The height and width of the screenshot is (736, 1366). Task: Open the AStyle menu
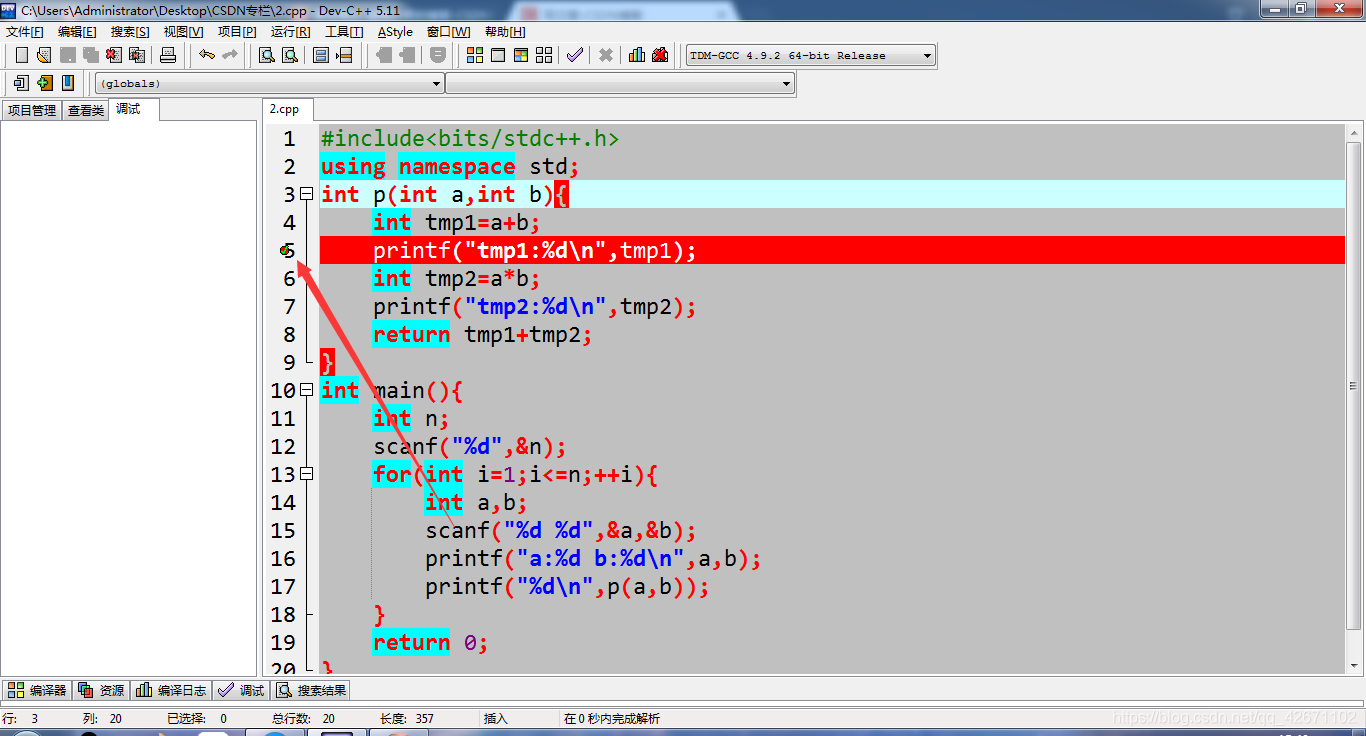(x=395, y=32)
